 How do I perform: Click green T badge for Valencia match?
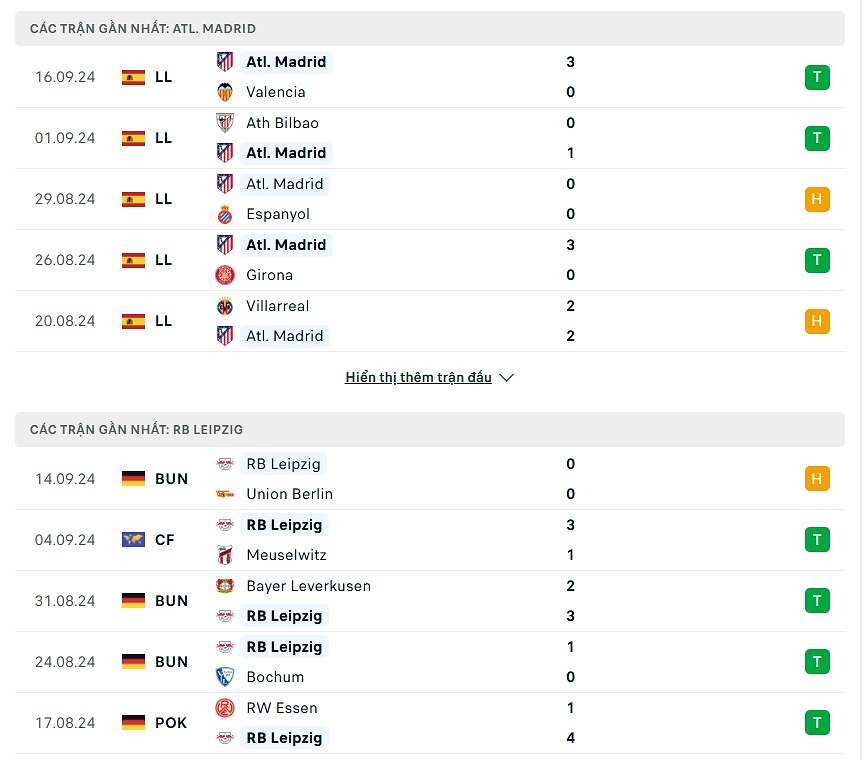pyautogui.click(x=817, y=77)
